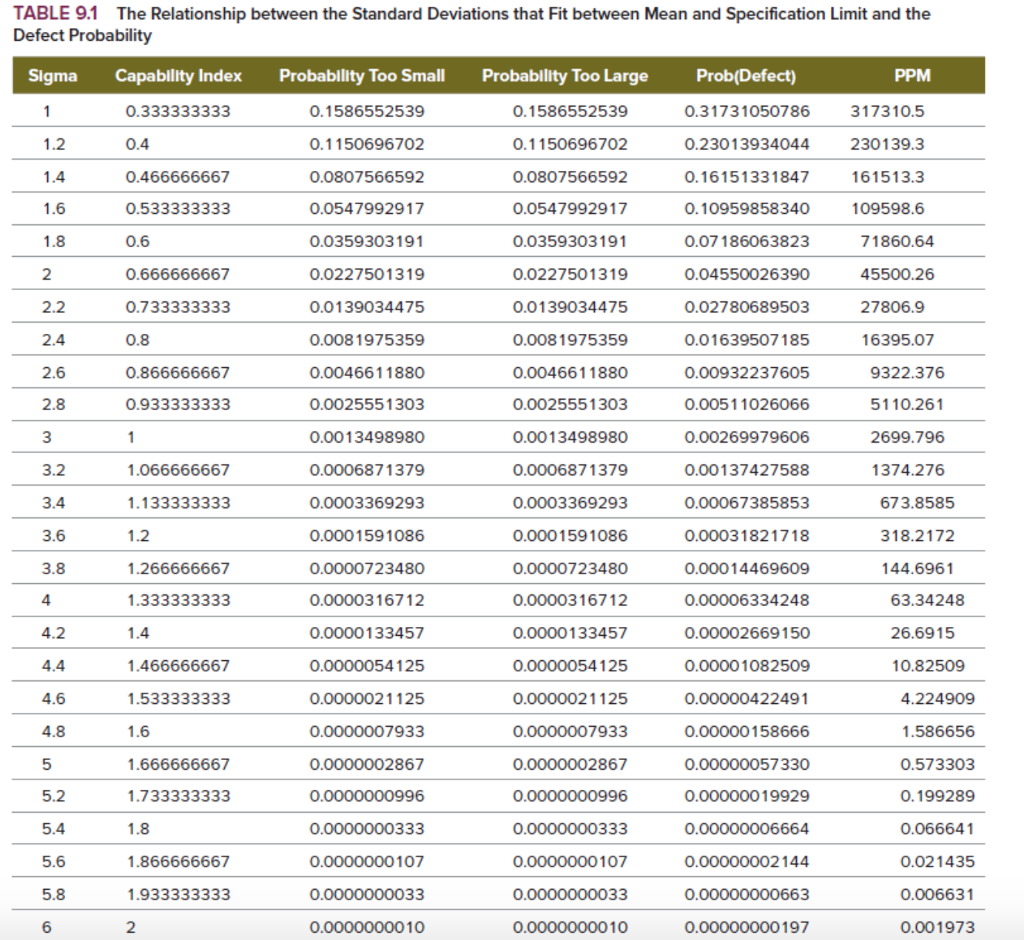Select PPM value 318.2172
Image resolution: width=1024 pixels, height=940 pixels.
click(x=917, y=536)
